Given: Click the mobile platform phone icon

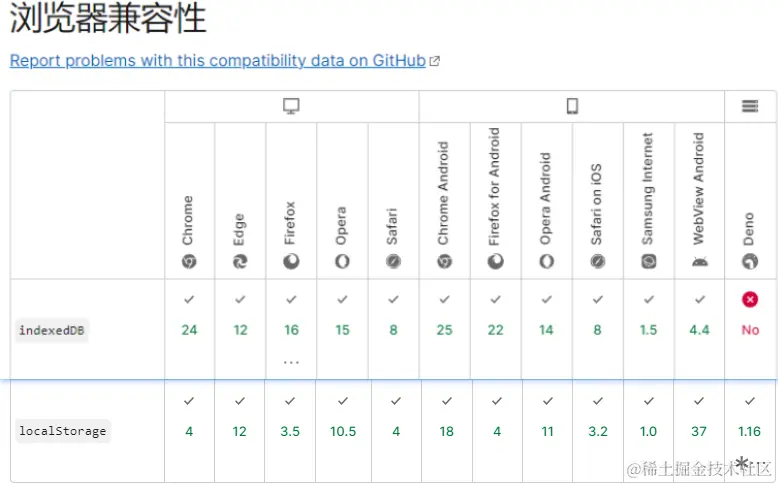Looking at the screenshot, I should (x=572, y=106).
